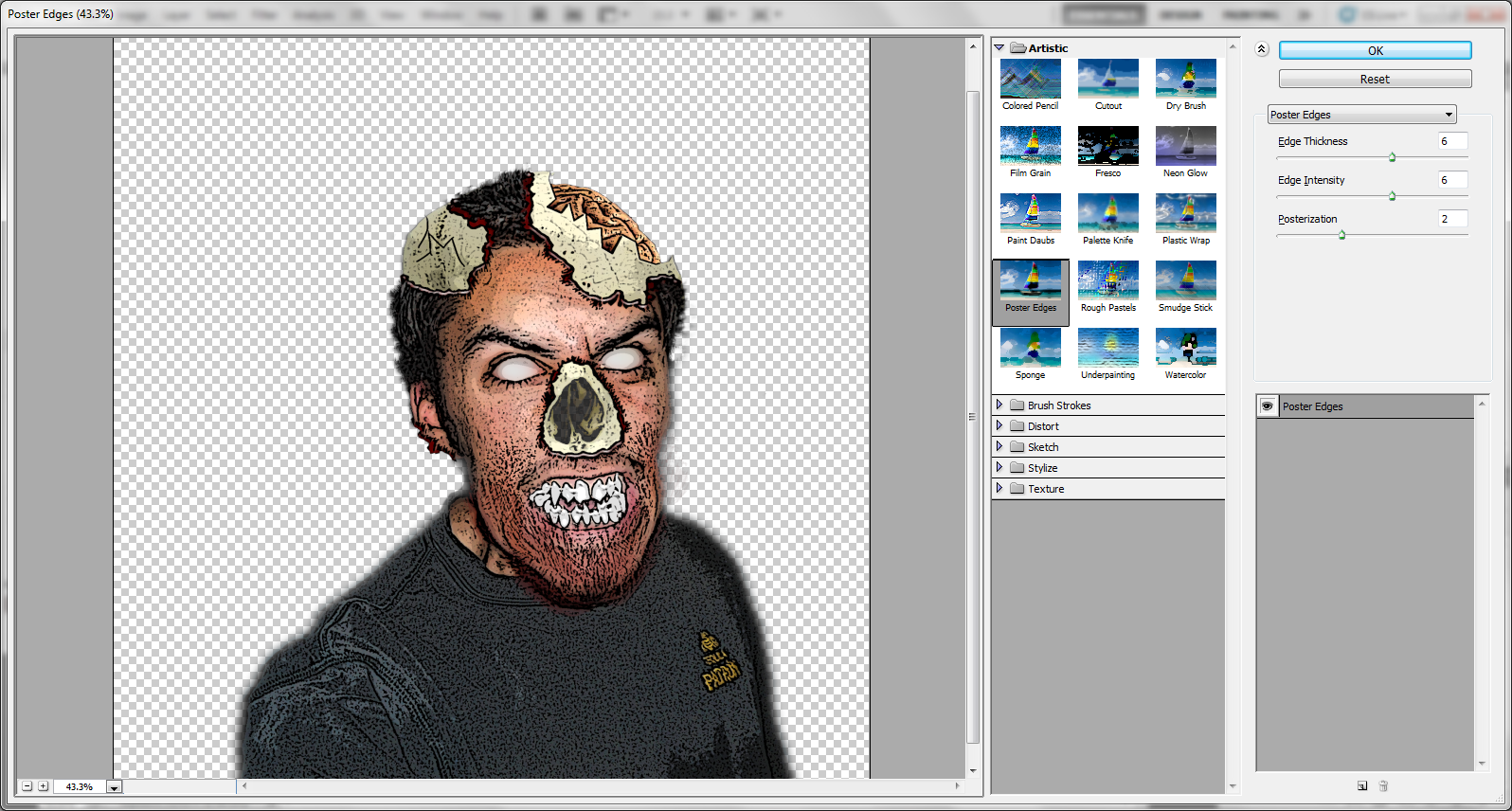1512x811 pixels.
Task: Click the Edge Intensity value field
Action: (1452, 180)
